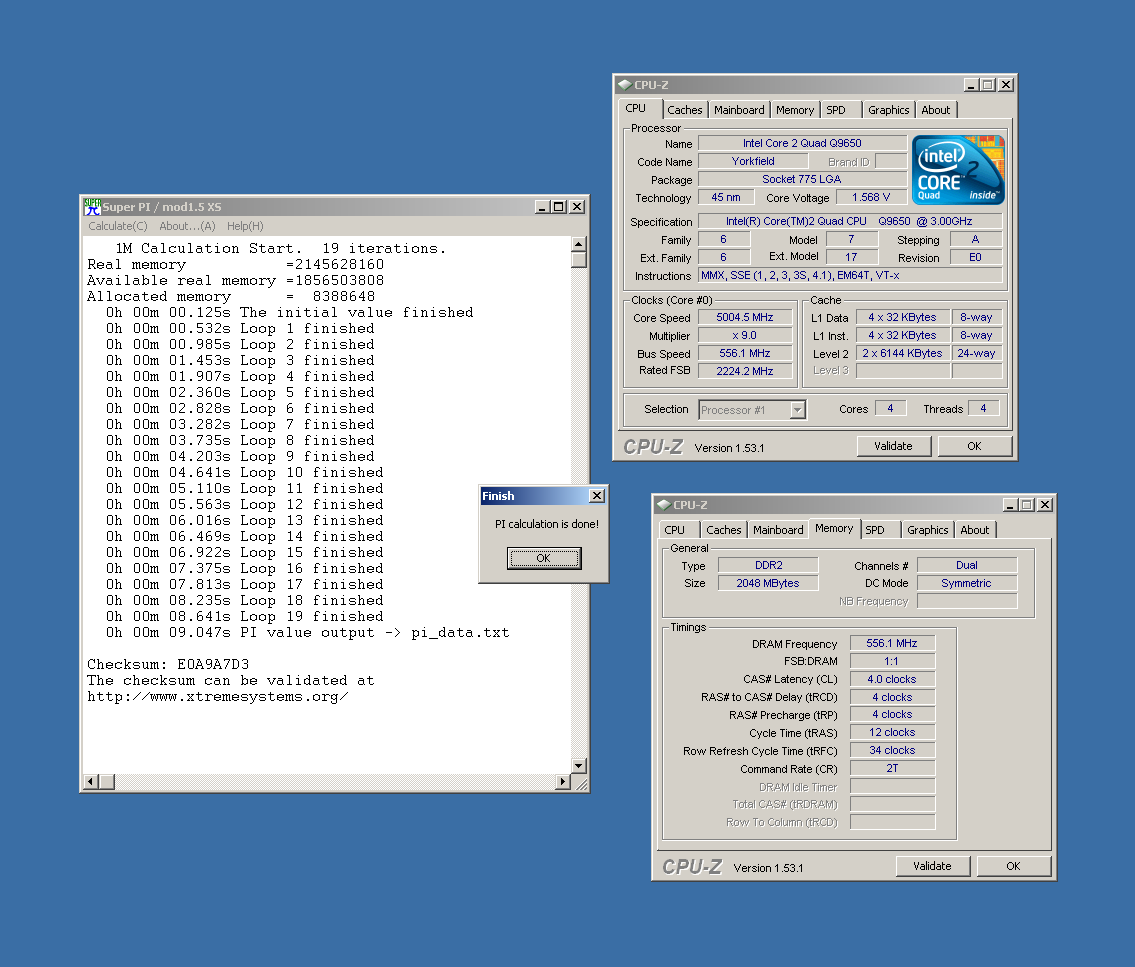Click the Multiplier value 'x 9.0'

click(x=745, y=336)
